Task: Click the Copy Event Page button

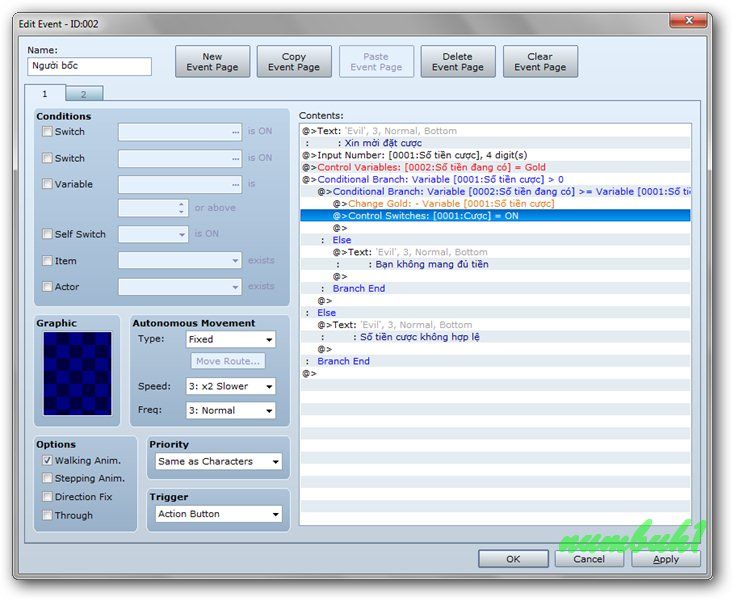Action: click(294, 61)
